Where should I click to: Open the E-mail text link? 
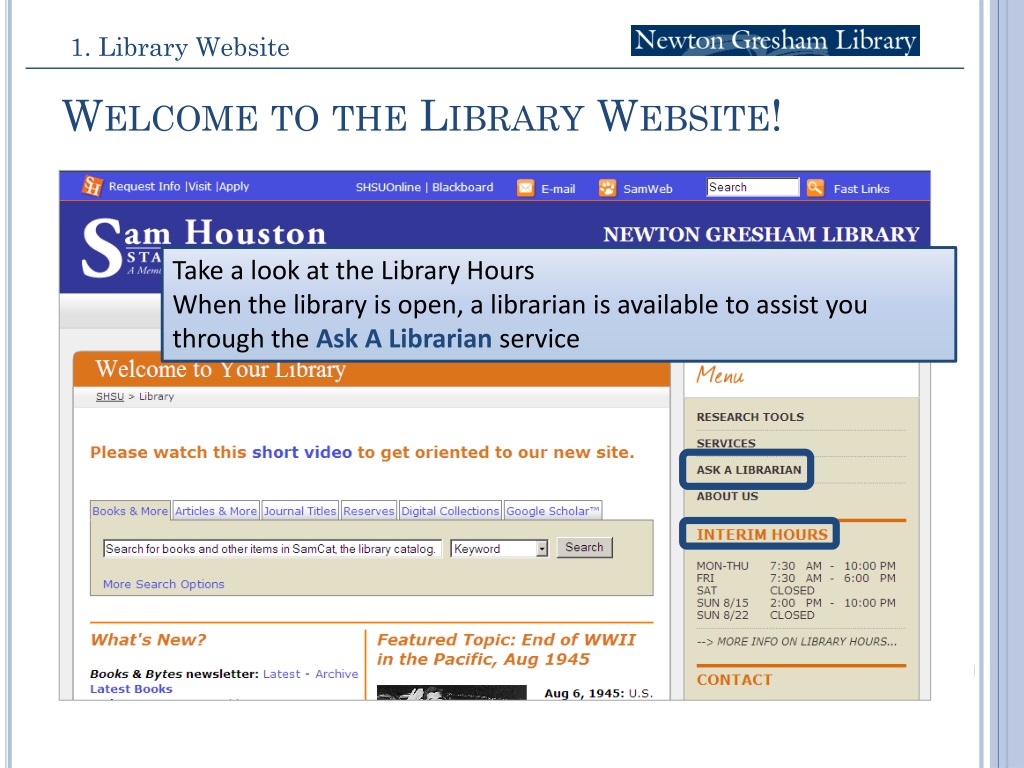(x=558, y=189)
